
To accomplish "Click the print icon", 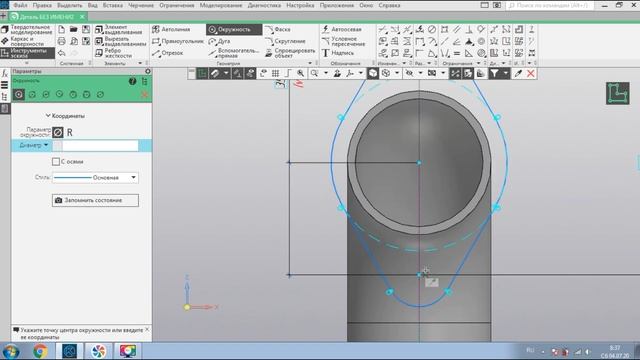I will pos(62,41).
